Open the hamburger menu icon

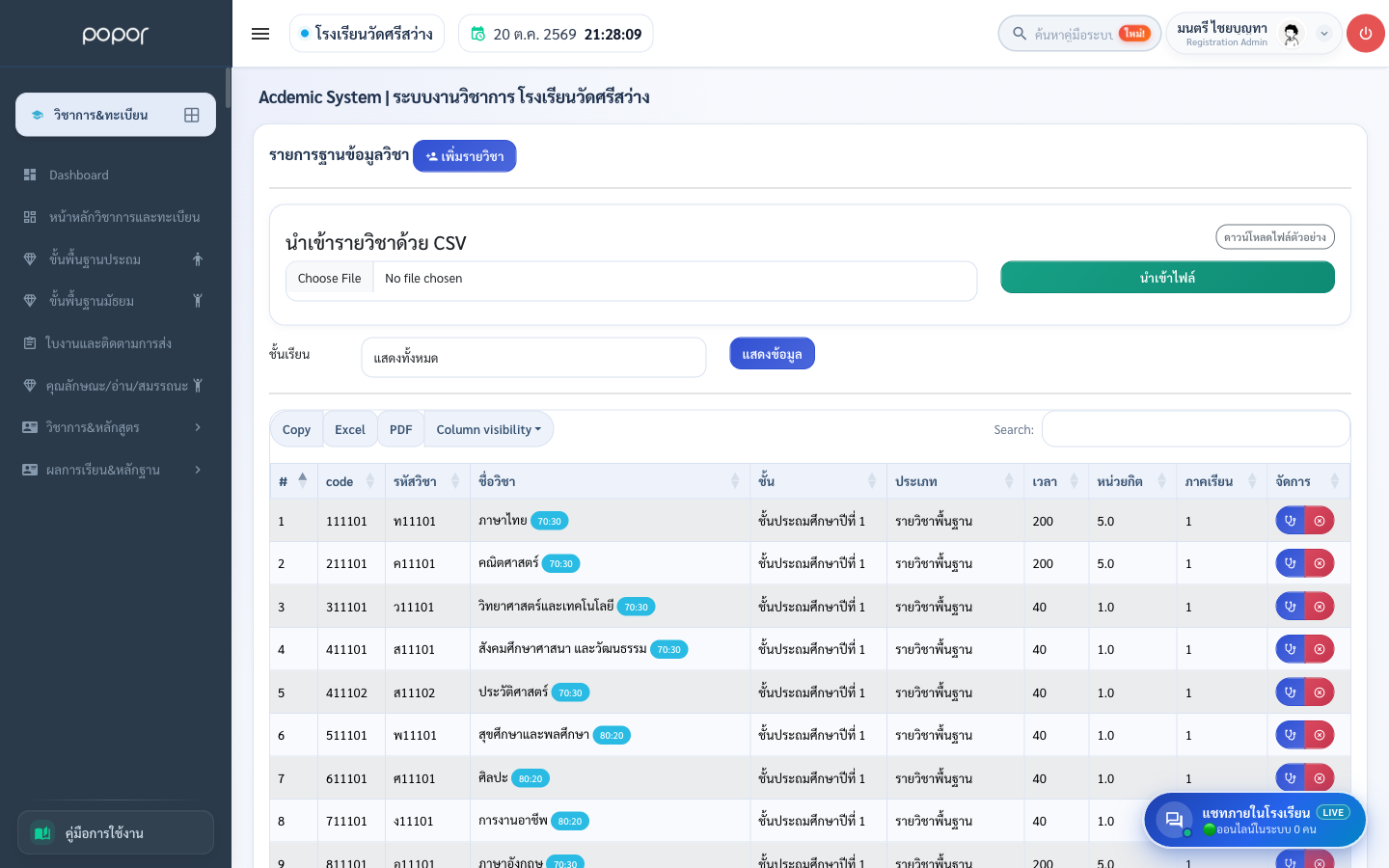pyautogui.click(x=260, y=34)
